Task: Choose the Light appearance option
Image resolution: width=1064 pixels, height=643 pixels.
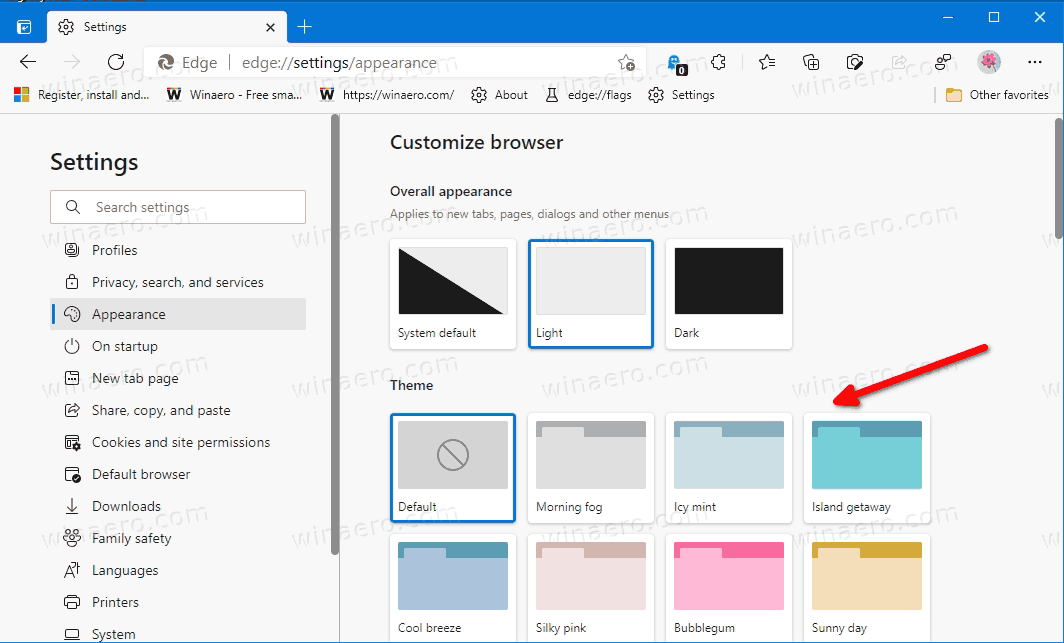Action: (x=591, y=293)
